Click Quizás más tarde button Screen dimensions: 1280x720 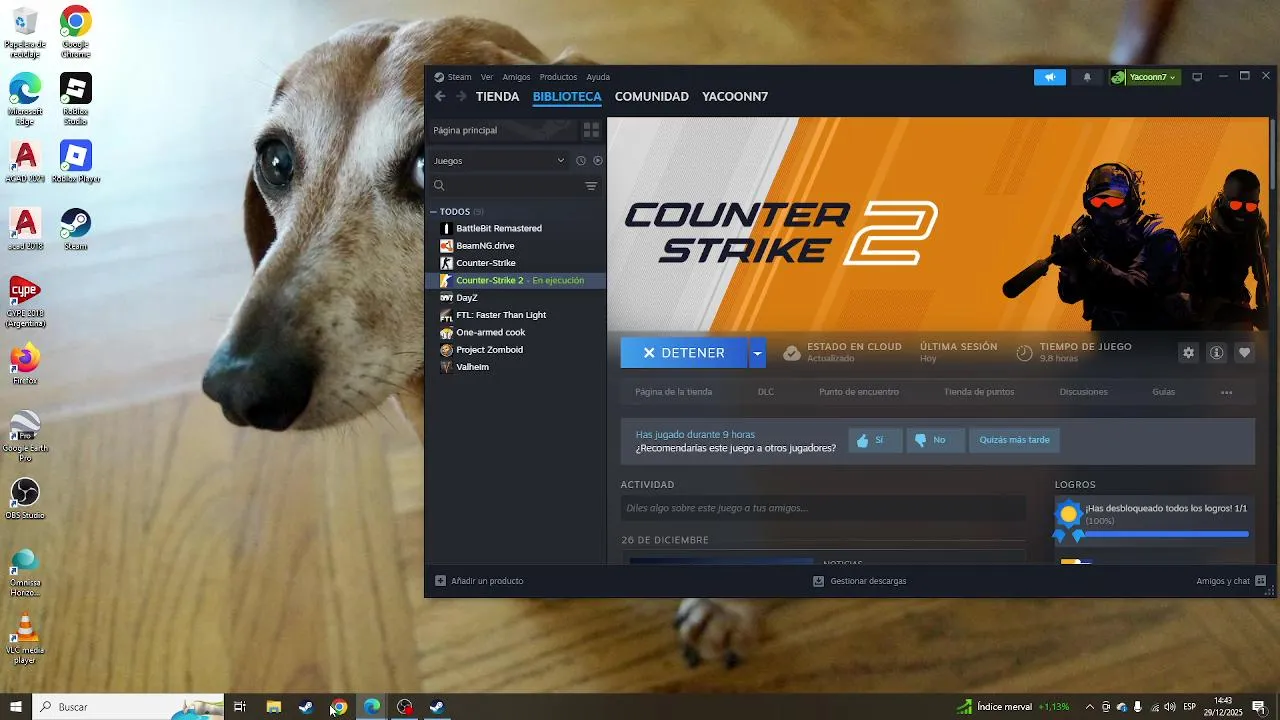pyautogui.click(x=1014, y=440)
